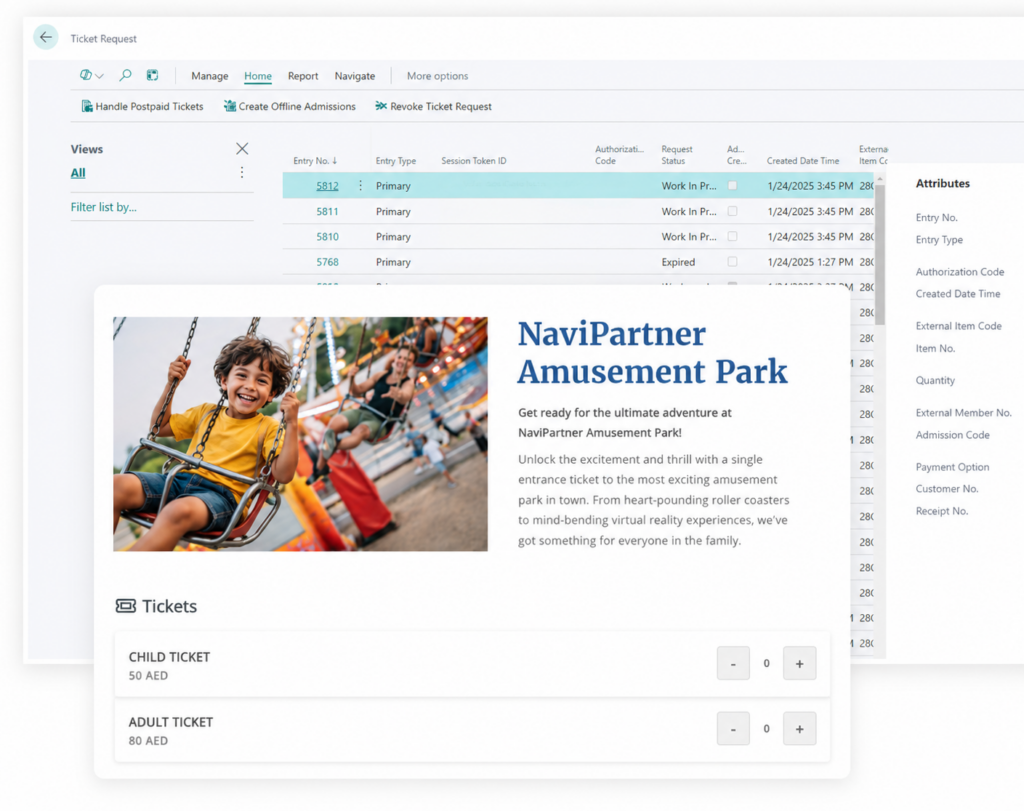
Task: Sort by the Entry No. column header
Action: click(315, 161)
